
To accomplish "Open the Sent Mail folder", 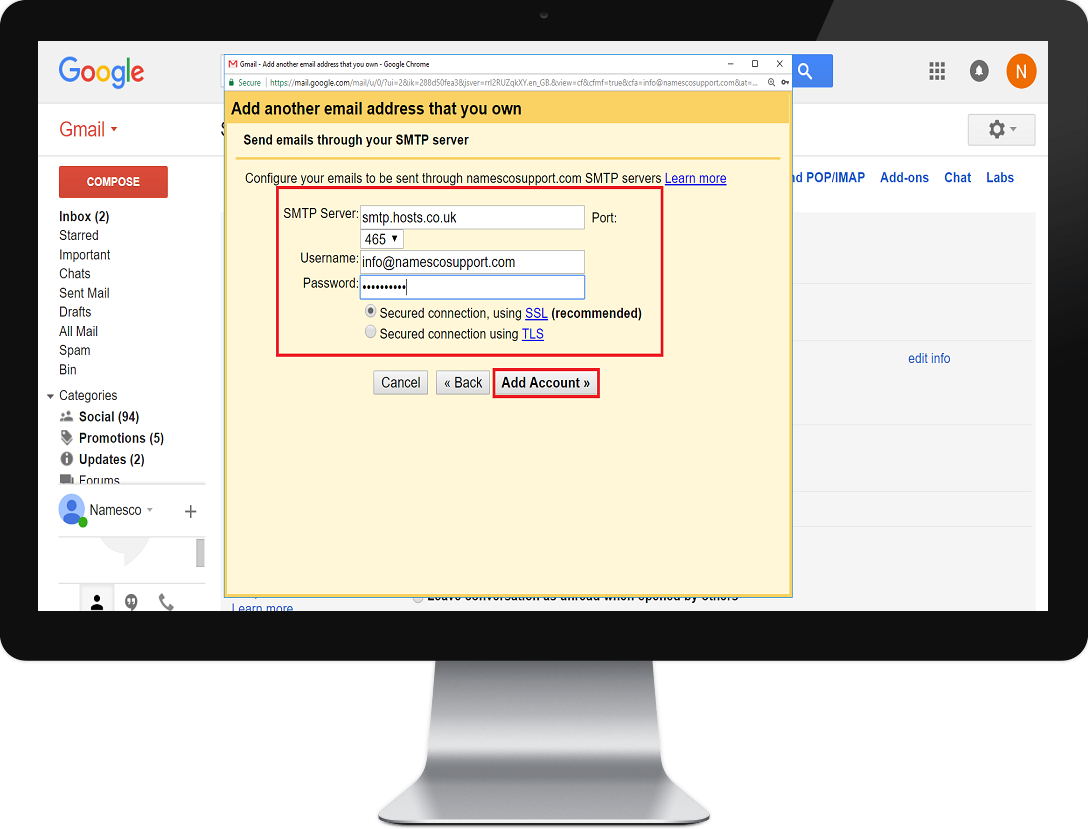I will (84, 293).
